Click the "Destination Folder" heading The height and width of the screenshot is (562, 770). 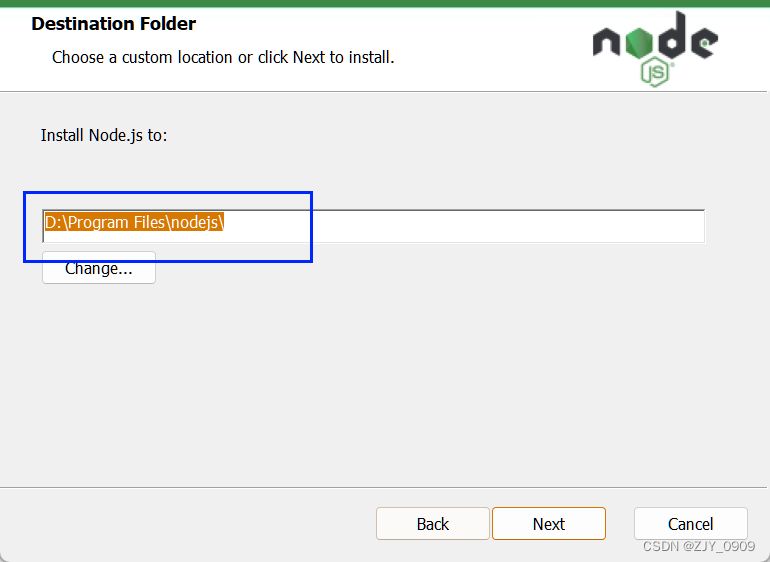(113, 24)
